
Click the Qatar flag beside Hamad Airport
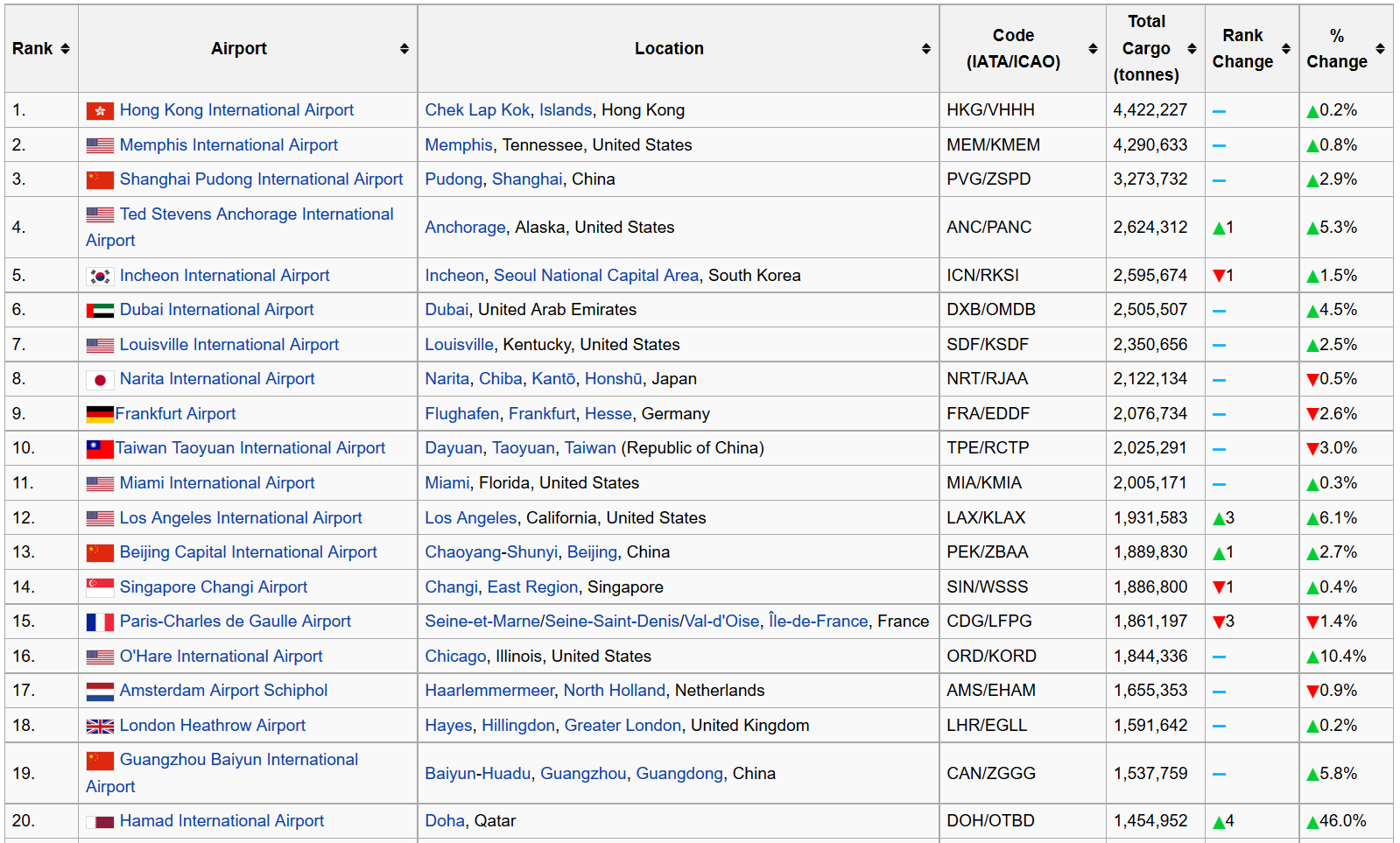click(x=100, y=822)
